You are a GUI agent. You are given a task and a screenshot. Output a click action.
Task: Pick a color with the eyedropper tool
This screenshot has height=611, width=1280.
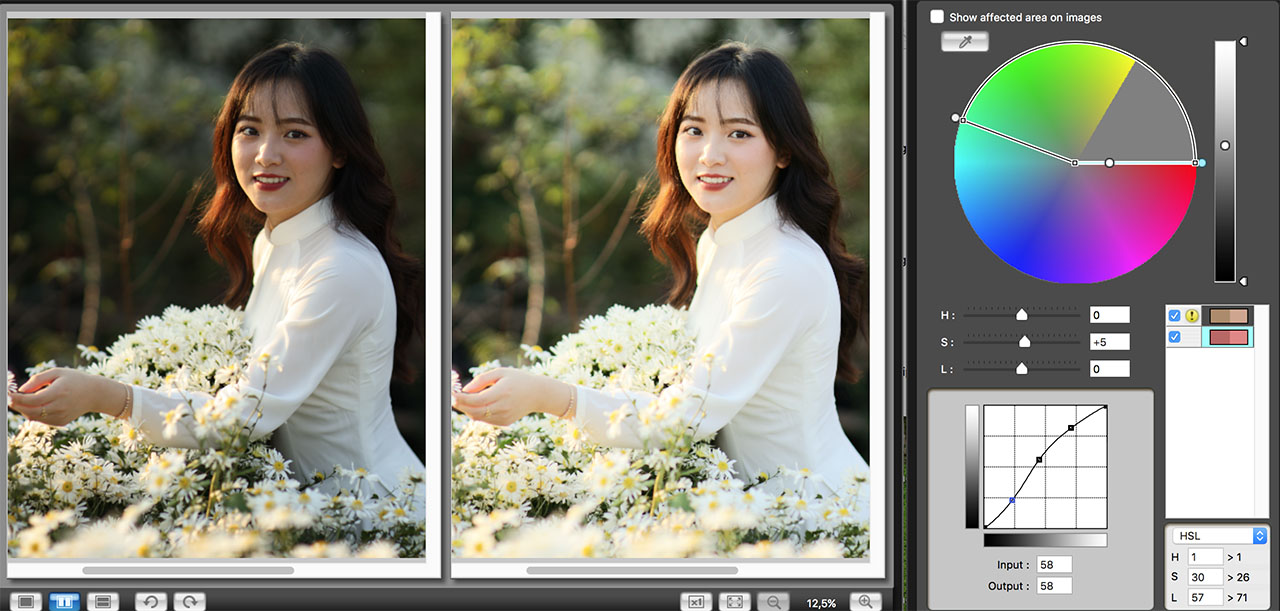965,41
